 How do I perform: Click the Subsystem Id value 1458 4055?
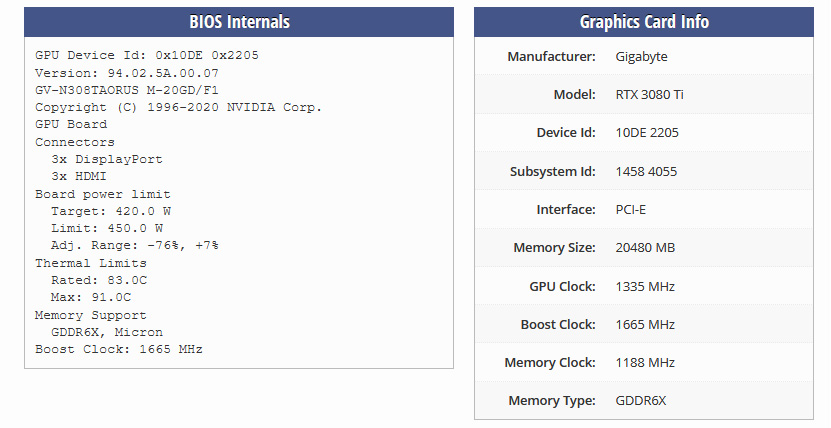pos(646,172)
